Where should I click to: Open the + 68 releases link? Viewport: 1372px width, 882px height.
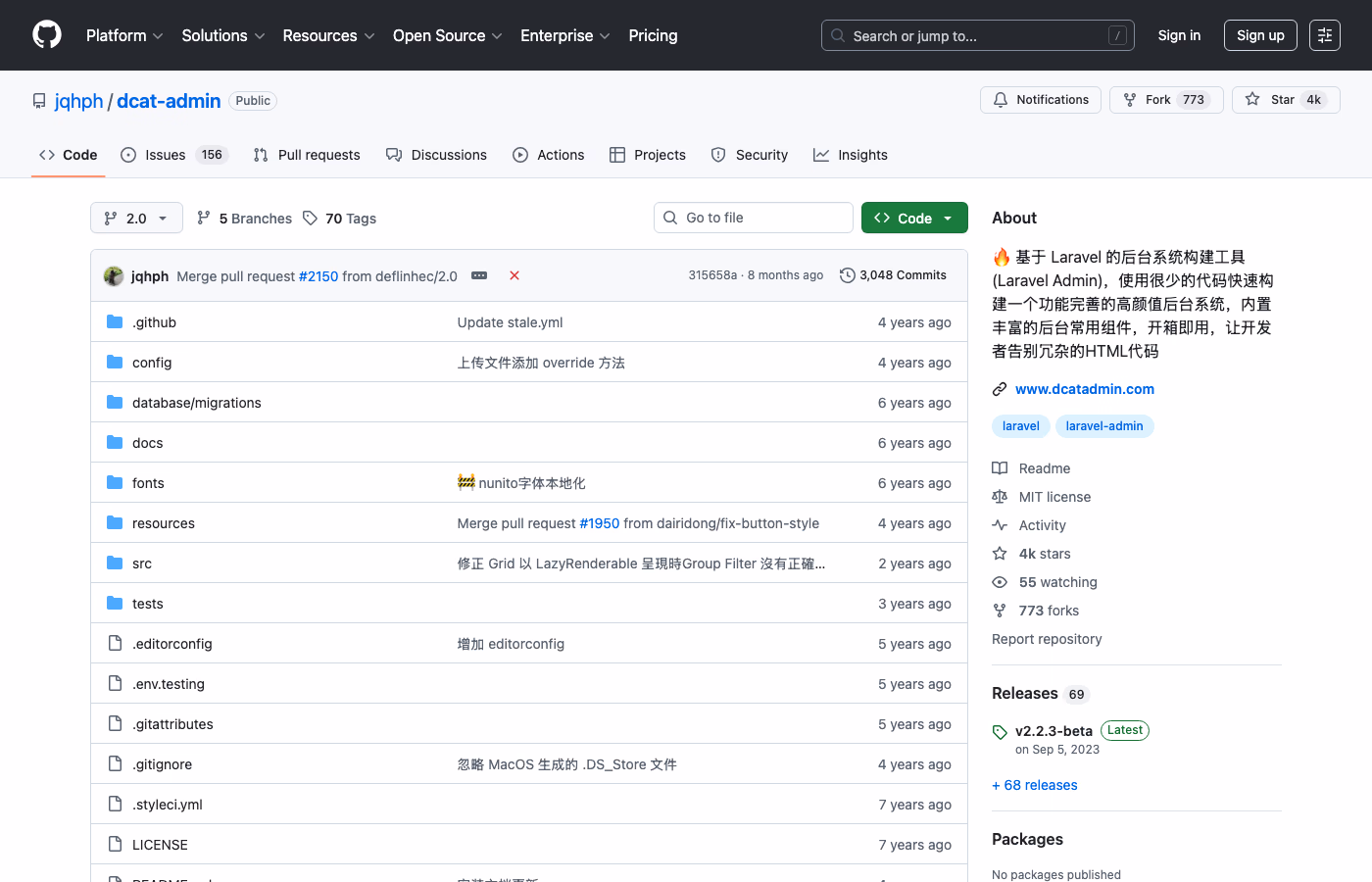coord(1034,784)
